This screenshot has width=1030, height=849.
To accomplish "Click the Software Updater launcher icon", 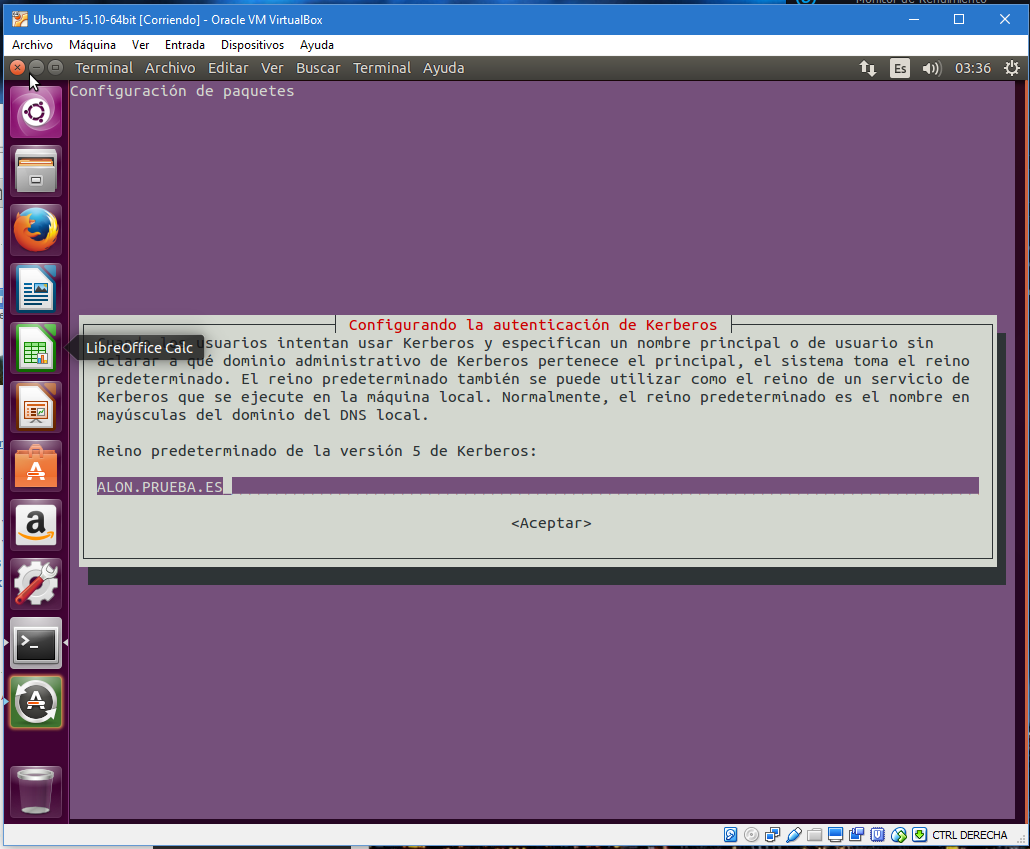I will pyautogui.click(x=36, y=702).
